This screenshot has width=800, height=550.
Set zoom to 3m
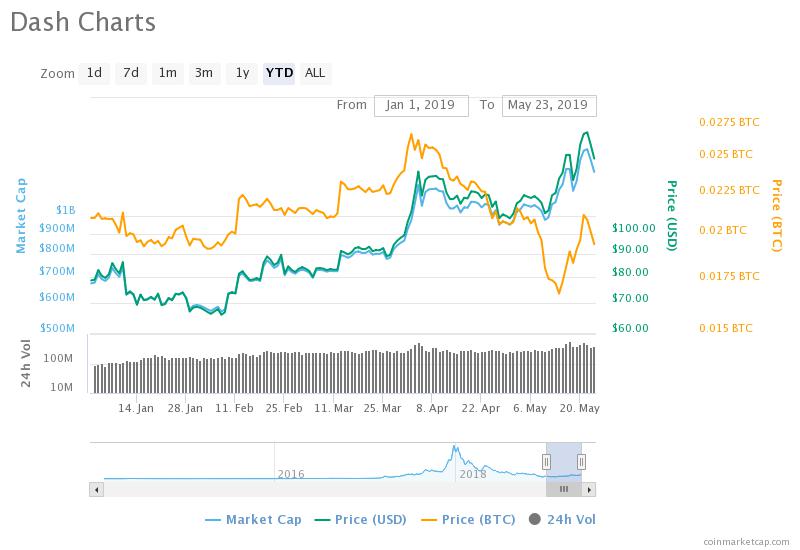click(205, 73)
